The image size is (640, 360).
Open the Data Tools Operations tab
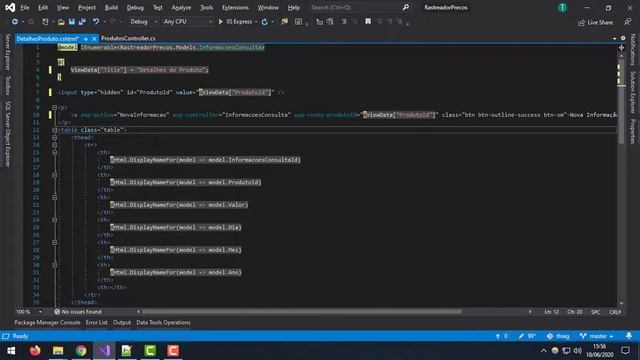(163, 322)
